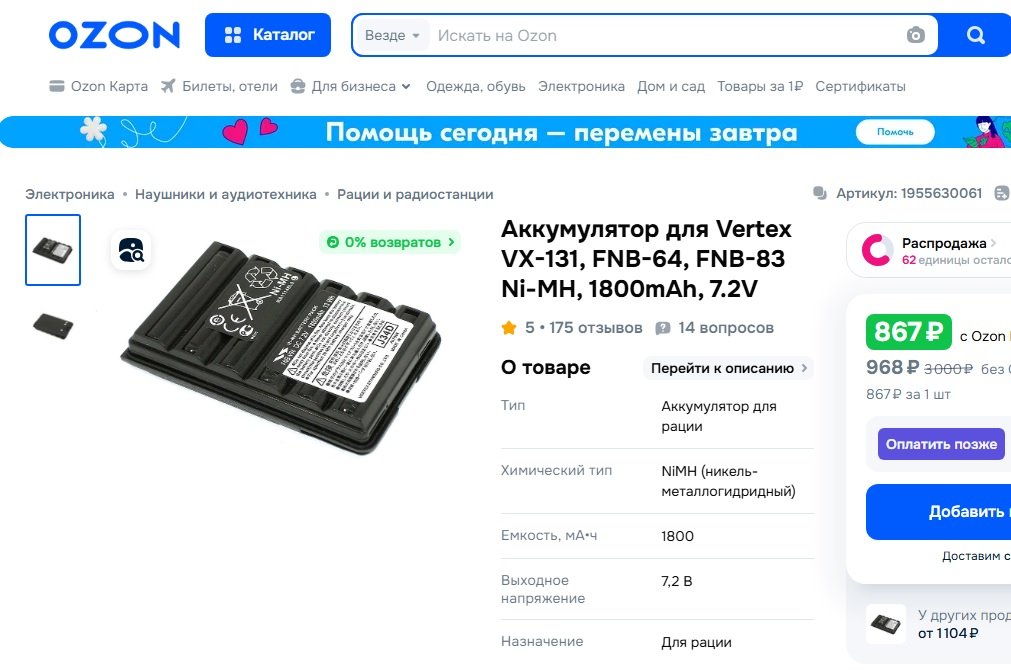Open the Электроника menu item
The image size is (1011, 670).
[x=581, y=86]
